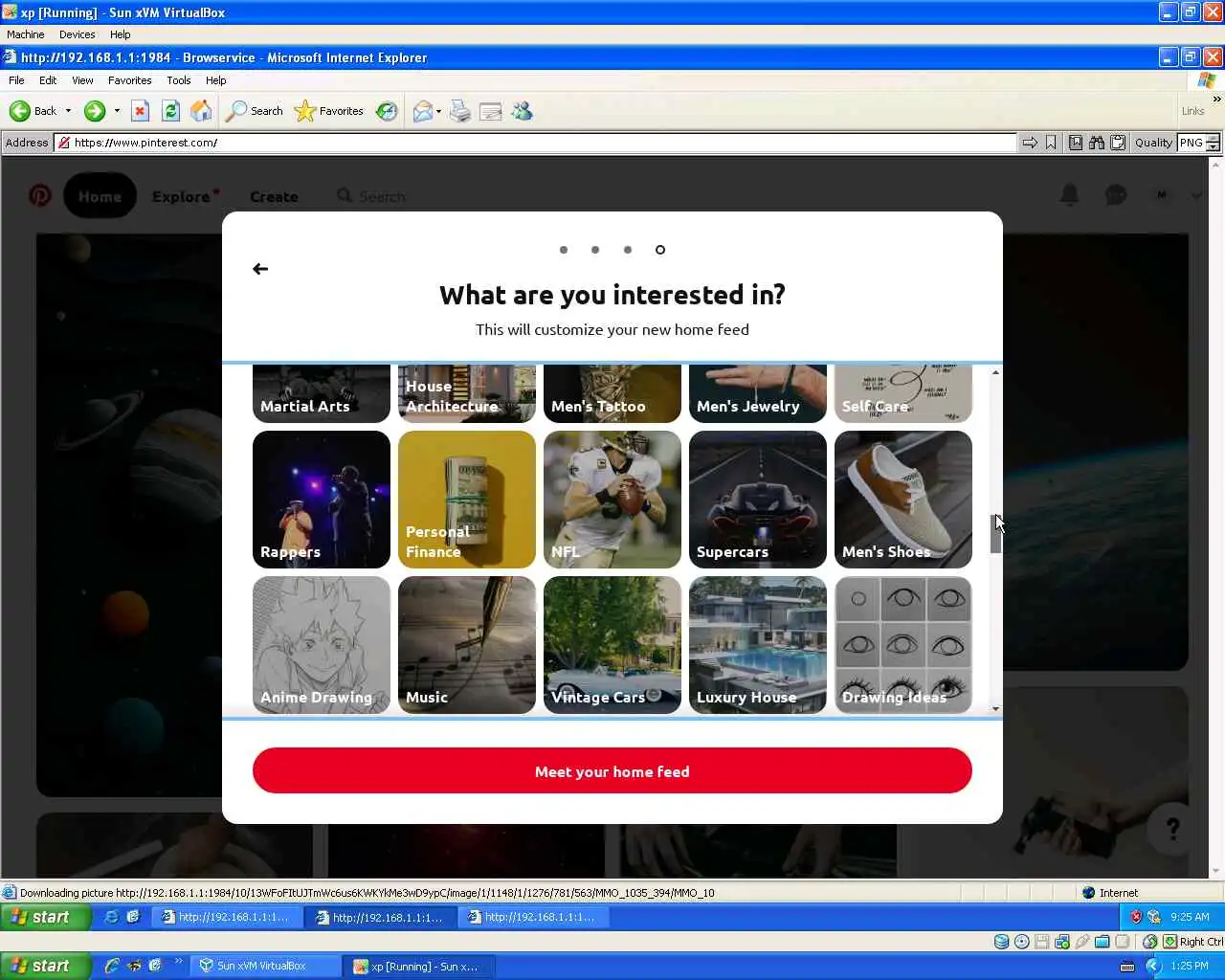Choose the Supercars interest tile
Viewport: 1225px width, 980px height.
pyautogui.click(x=758, y=500)
